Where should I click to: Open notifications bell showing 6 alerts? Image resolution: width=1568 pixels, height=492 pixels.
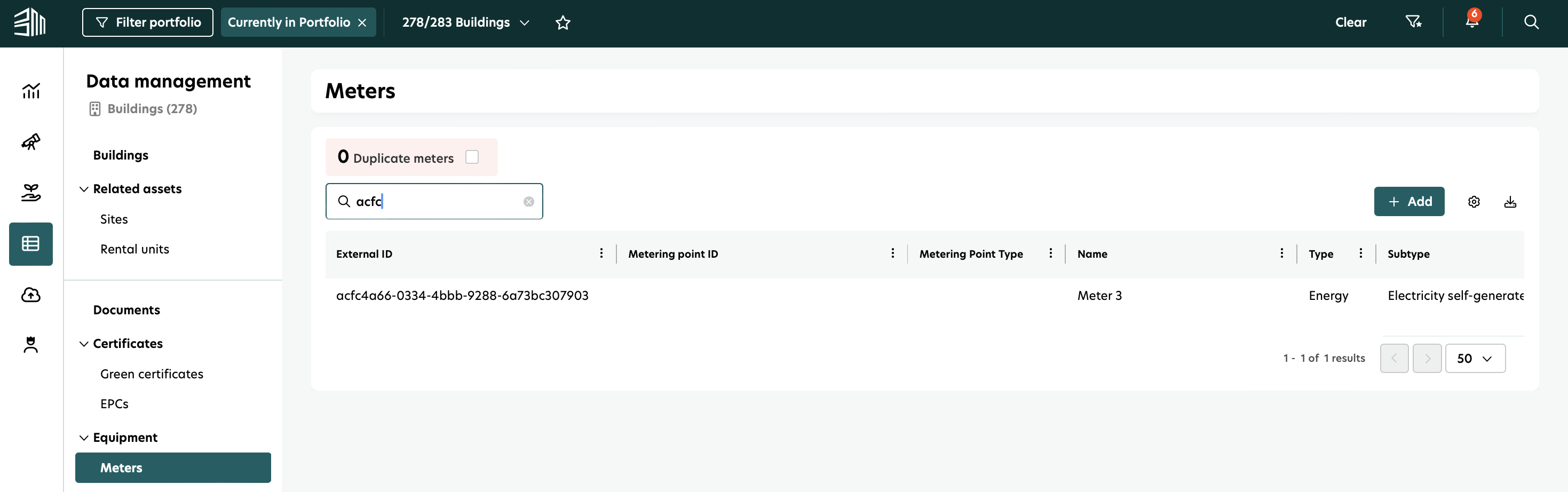click(1471, 22)
